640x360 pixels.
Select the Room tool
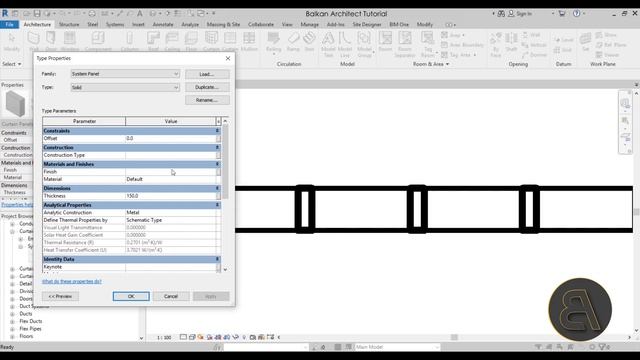(x=385, y=42)
